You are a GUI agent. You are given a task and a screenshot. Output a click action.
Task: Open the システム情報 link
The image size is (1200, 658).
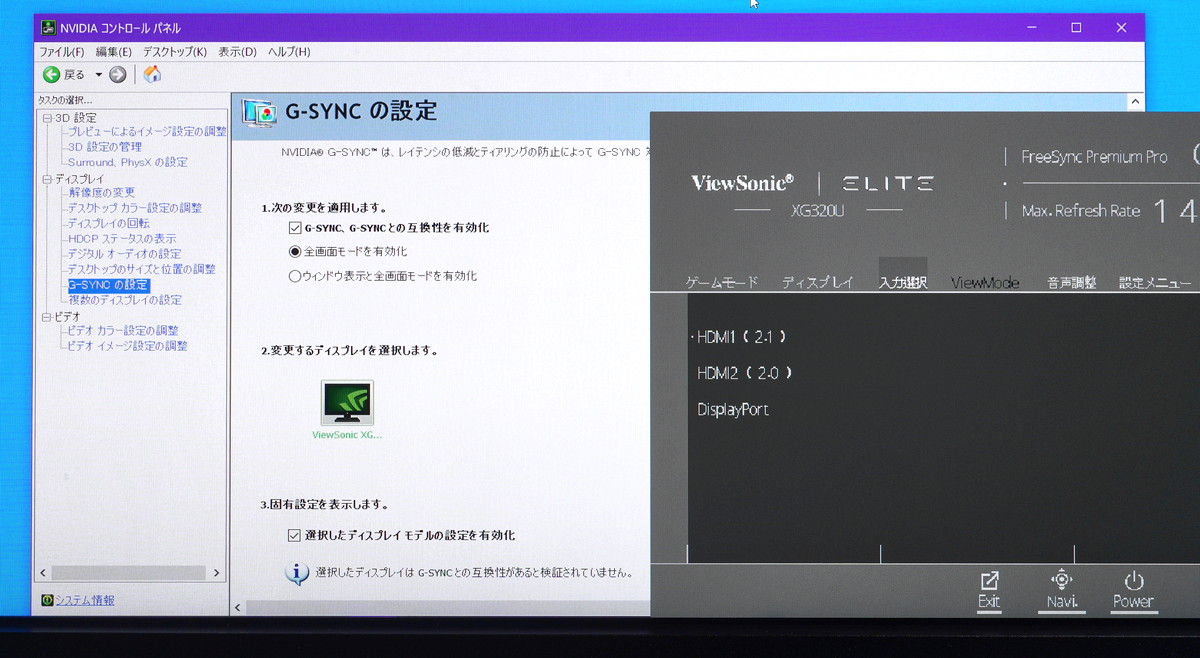(84, 600)
